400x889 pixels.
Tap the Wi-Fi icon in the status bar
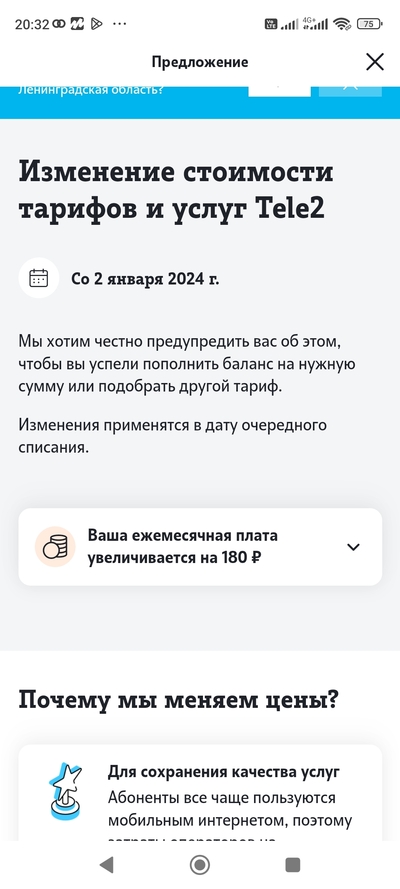342,24
